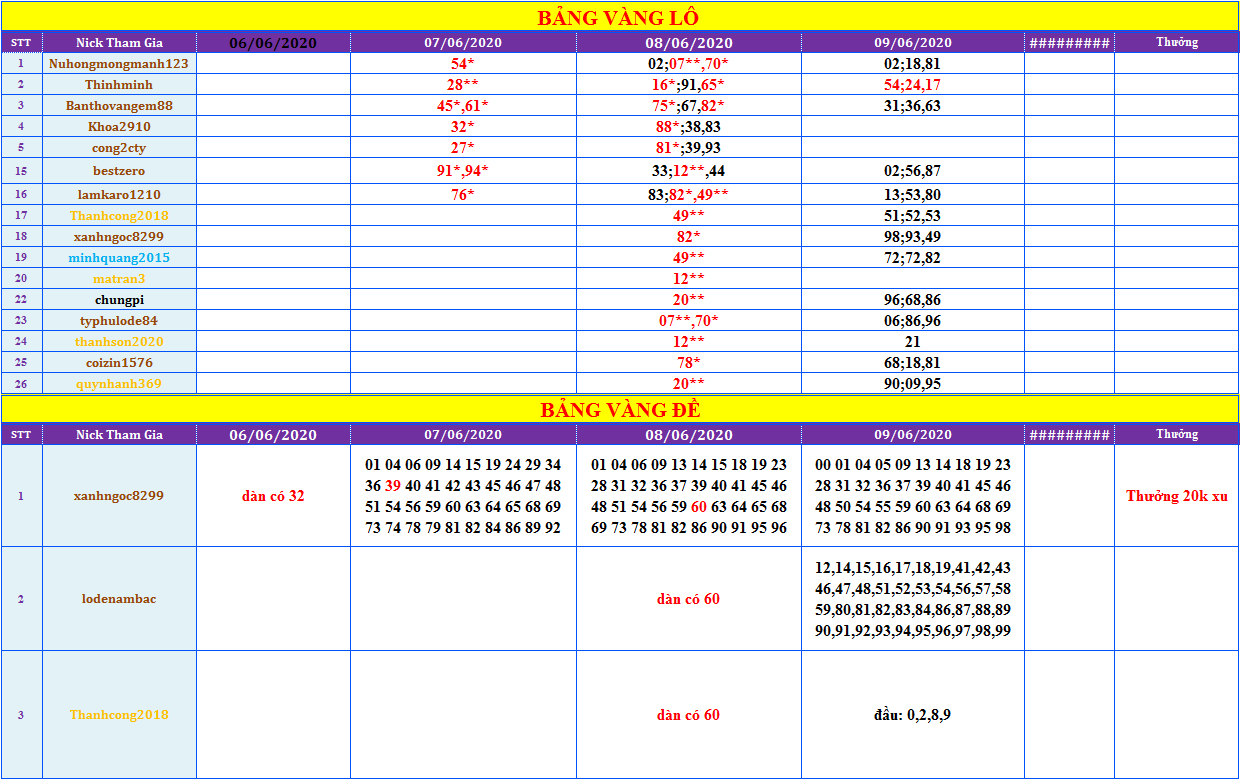Click dàn có 60 in the lodenambac row

tap(689, 599)
